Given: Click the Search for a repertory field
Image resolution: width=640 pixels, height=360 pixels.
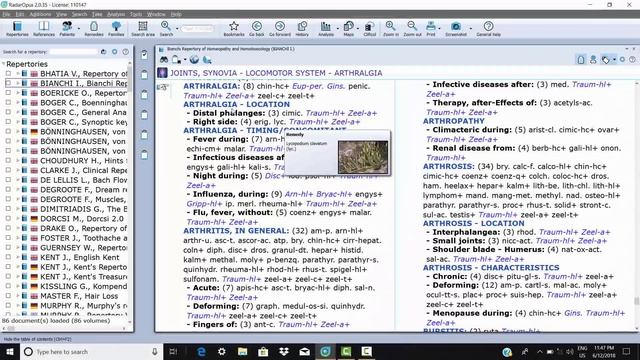Looking at the screenshot, I should 73,52.
